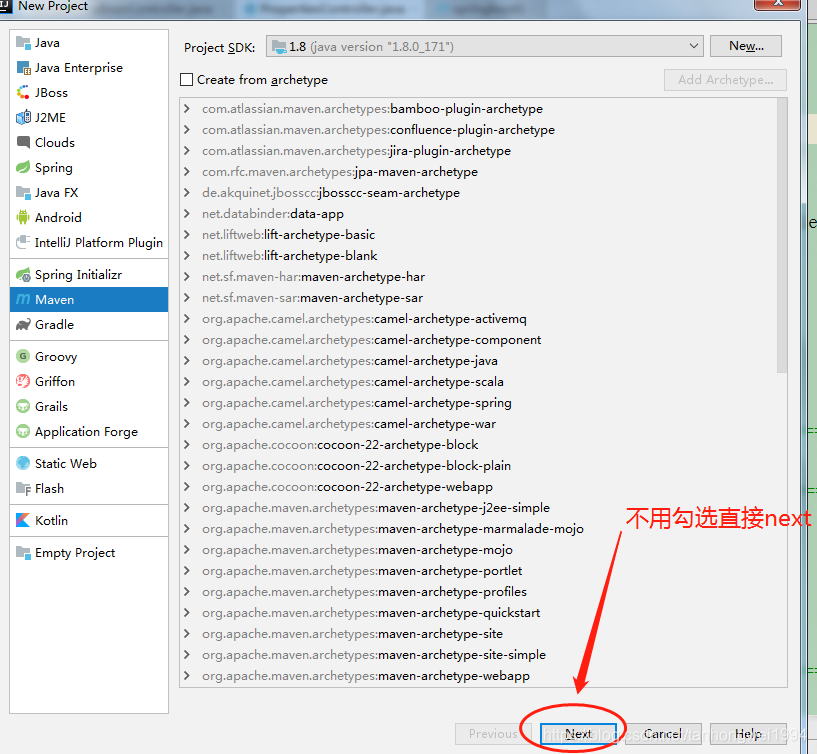
Task: Pick the Clouds icon
Action: (x=23, y=142)
